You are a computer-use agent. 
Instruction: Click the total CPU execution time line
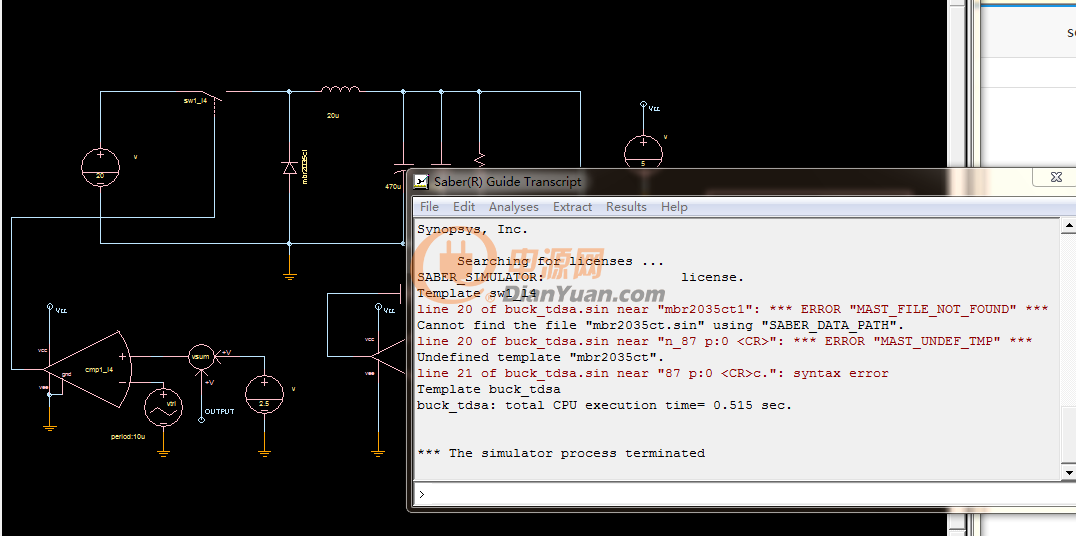coord(605,405)
